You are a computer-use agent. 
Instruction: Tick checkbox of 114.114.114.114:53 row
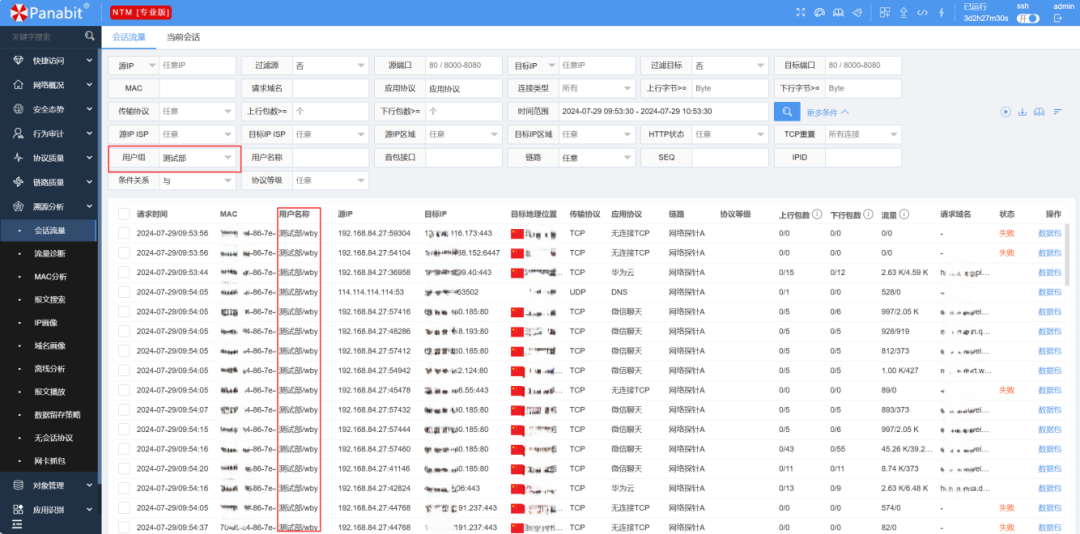[124, 292]
